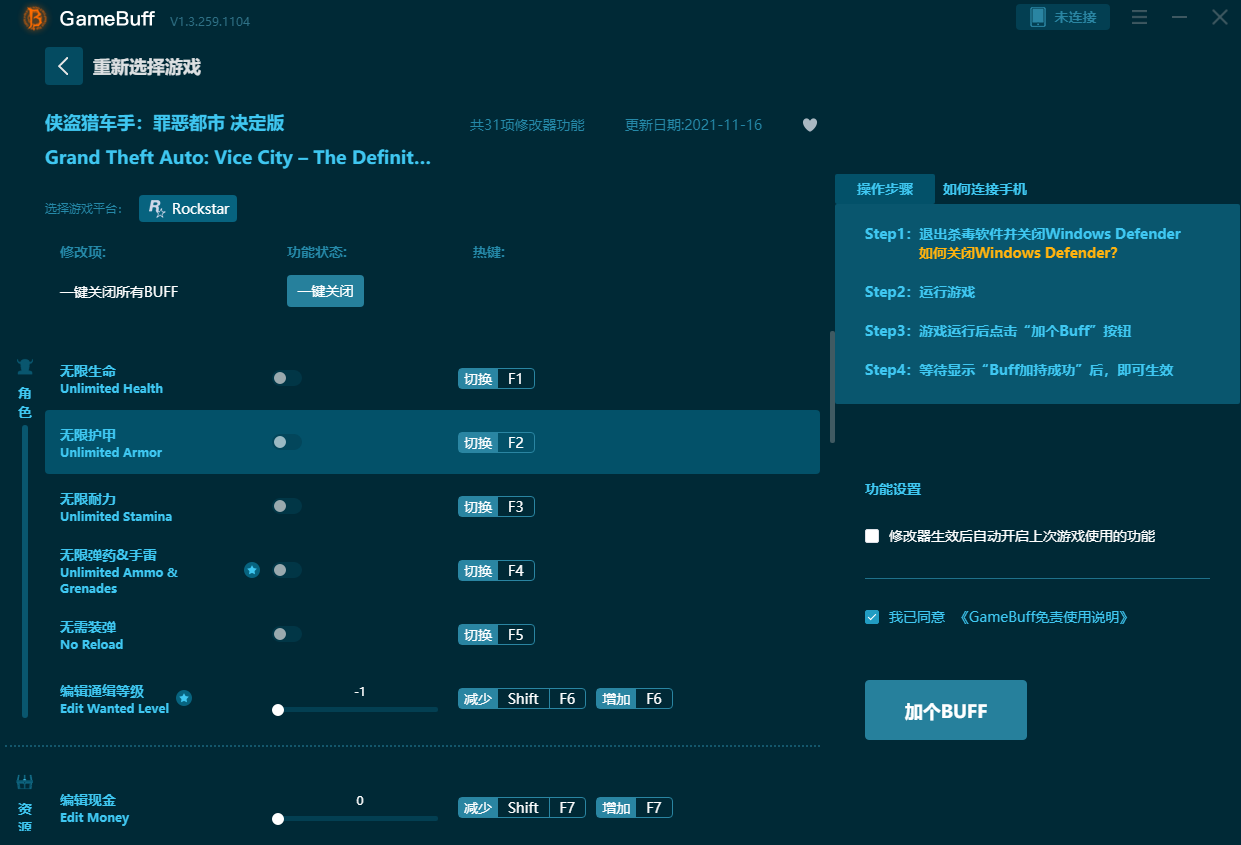
Task: Enable the Unlimited Armor switch
Action: point(287,442)
